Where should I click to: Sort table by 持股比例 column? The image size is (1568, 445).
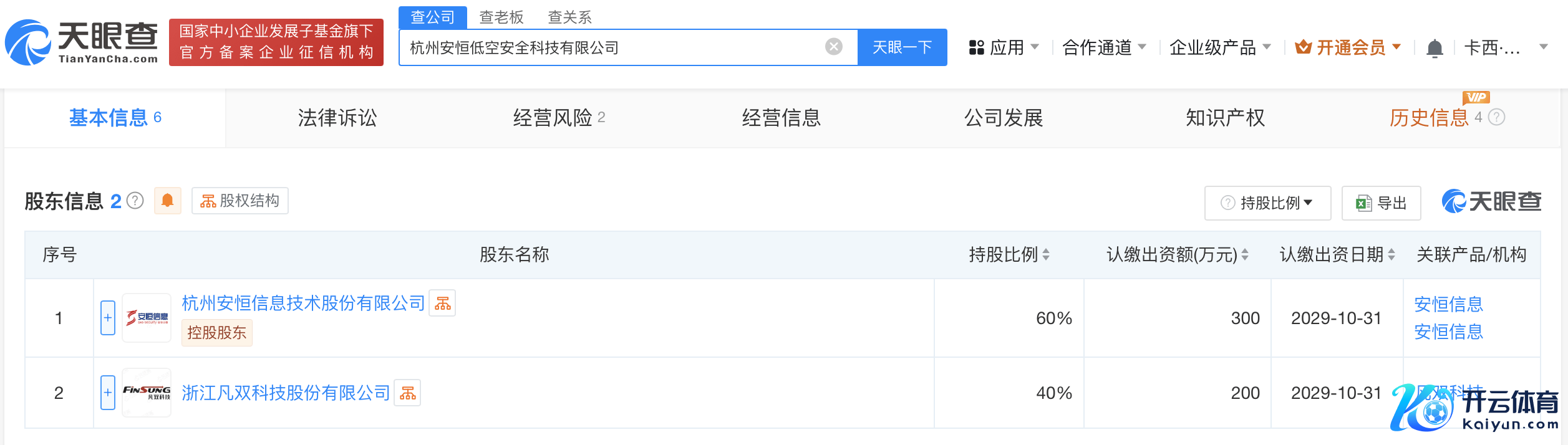tap(1046, 254)
